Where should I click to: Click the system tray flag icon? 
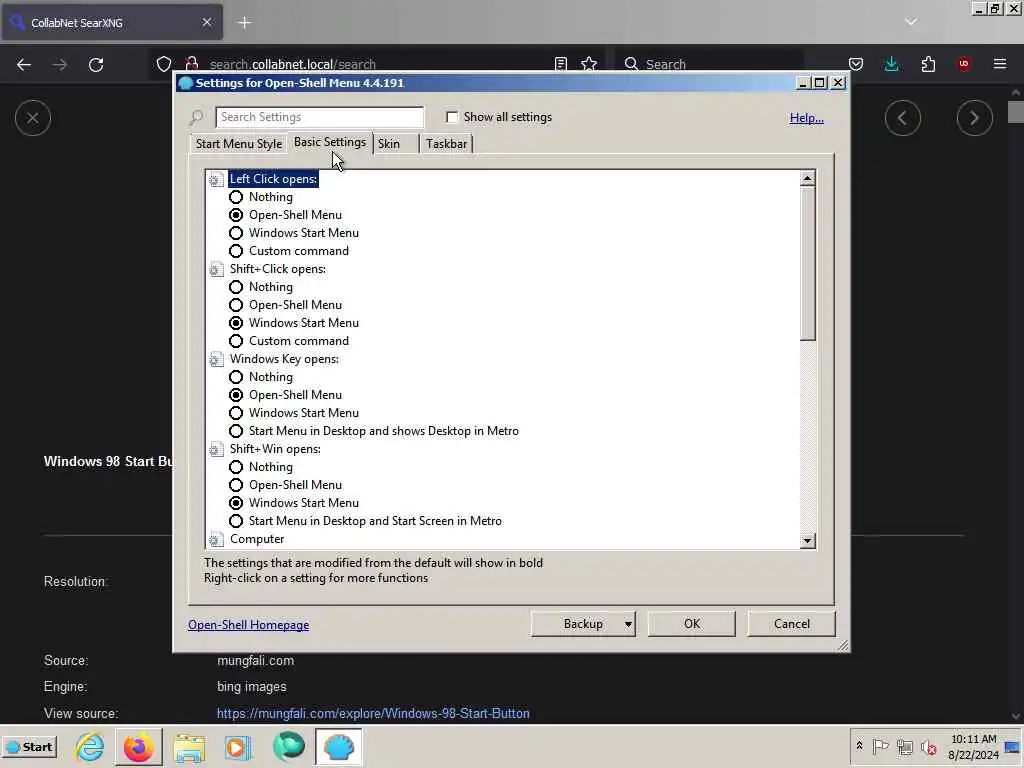[880, 746]
